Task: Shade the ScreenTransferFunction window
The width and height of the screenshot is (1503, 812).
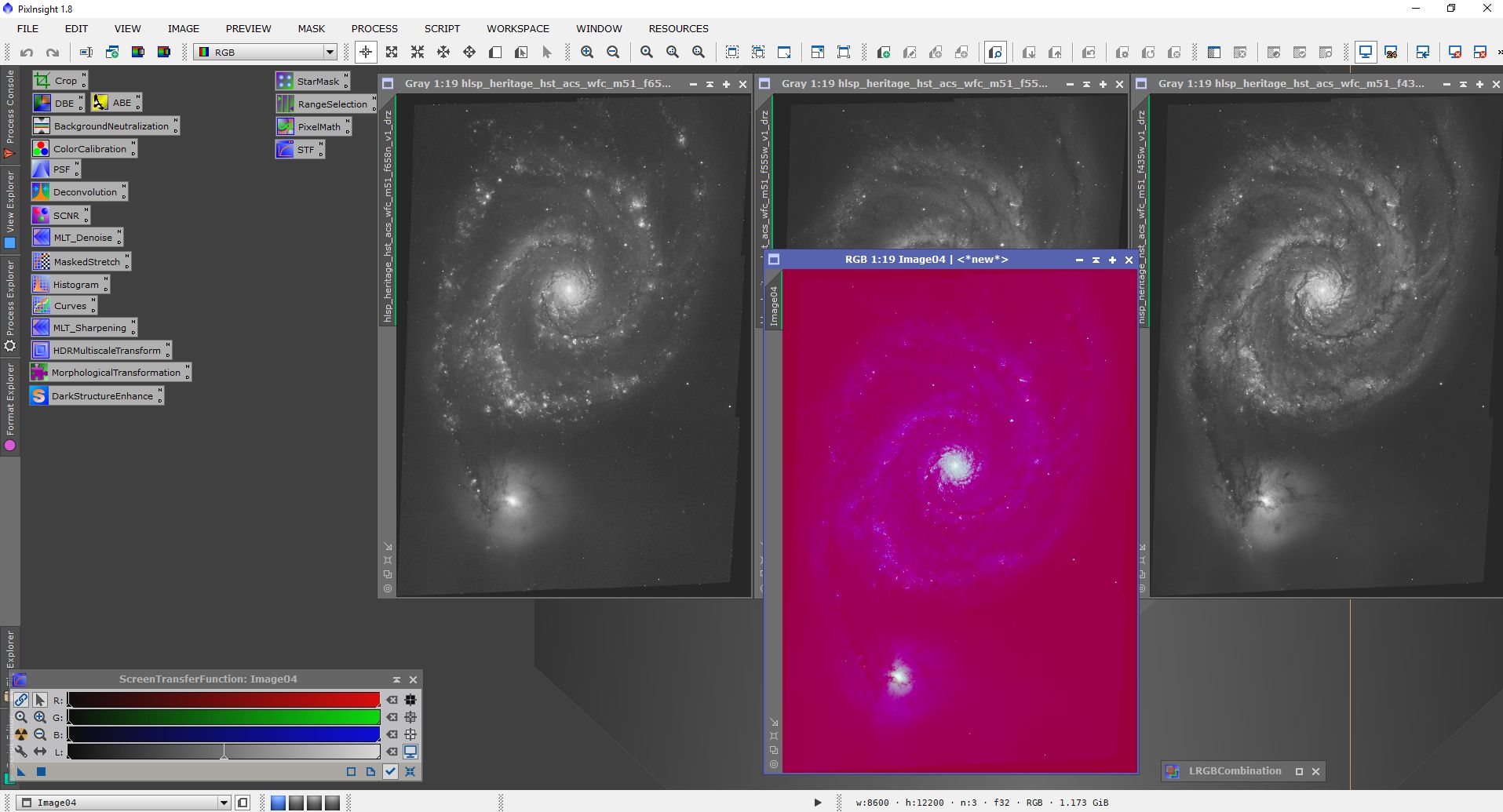Action: [396, 679]
